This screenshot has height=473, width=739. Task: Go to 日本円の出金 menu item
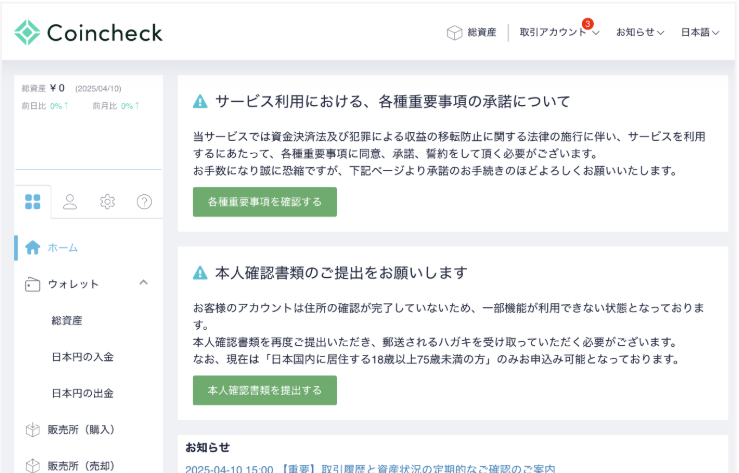coord(82,393)
